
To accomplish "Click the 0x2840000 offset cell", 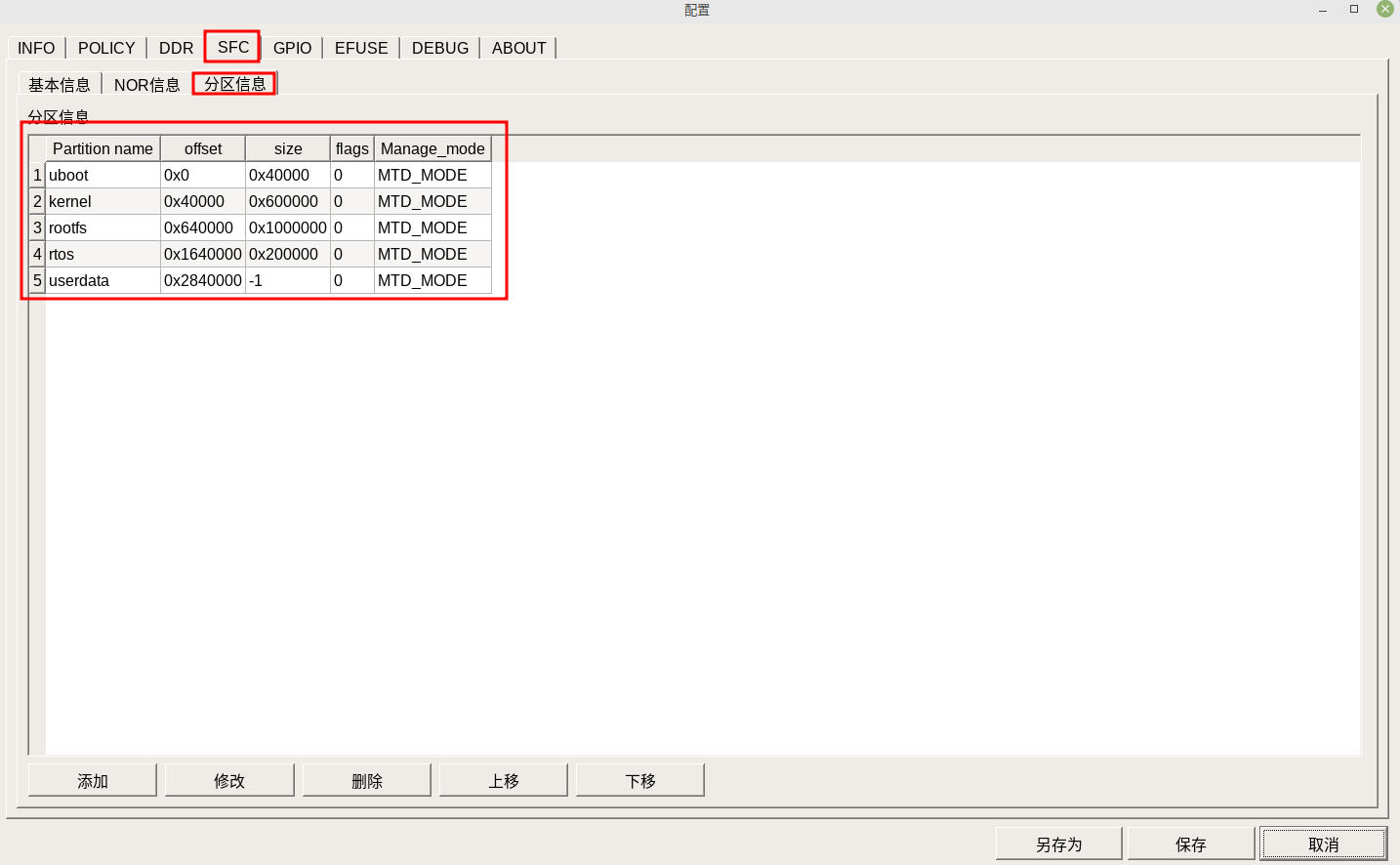I will point(203,280).
